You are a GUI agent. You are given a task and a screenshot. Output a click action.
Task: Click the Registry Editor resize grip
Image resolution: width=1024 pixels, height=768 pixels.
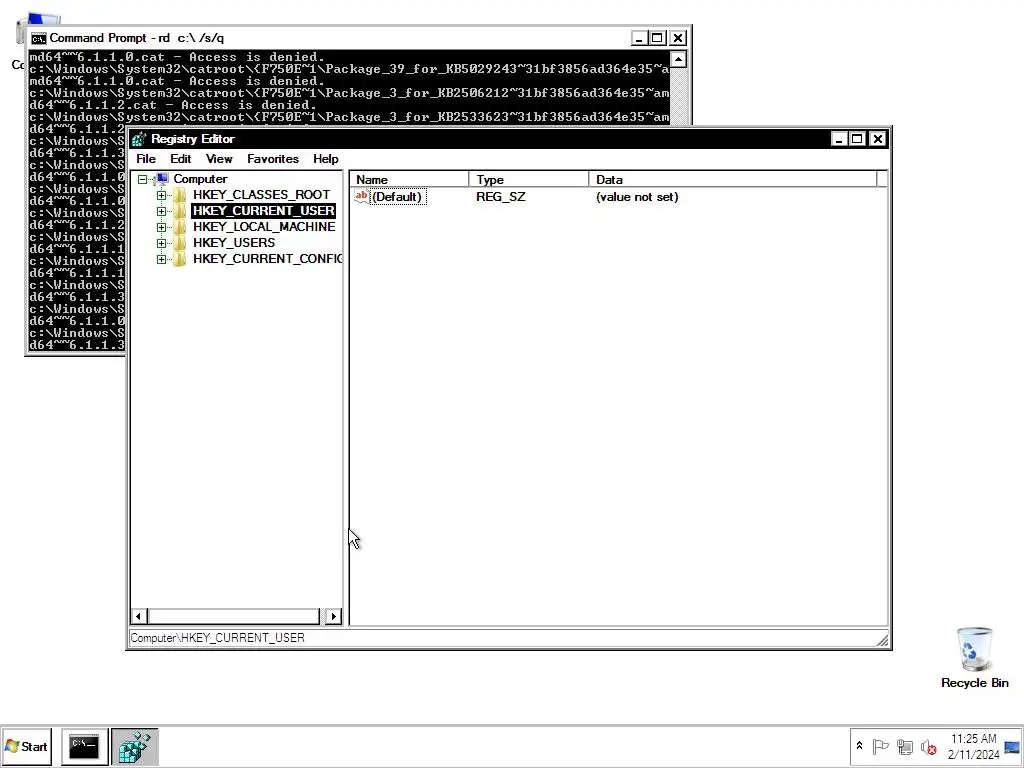coord(882,641)
